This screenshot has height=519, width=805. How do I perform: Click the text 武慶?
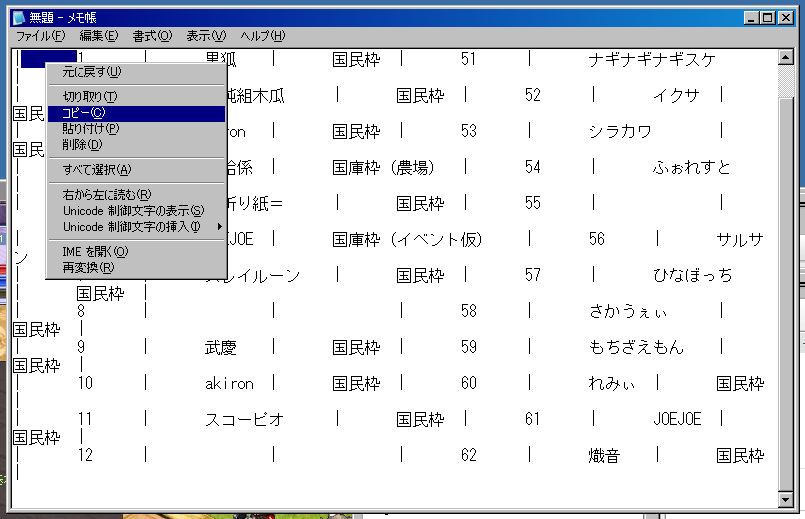point(220,348)
